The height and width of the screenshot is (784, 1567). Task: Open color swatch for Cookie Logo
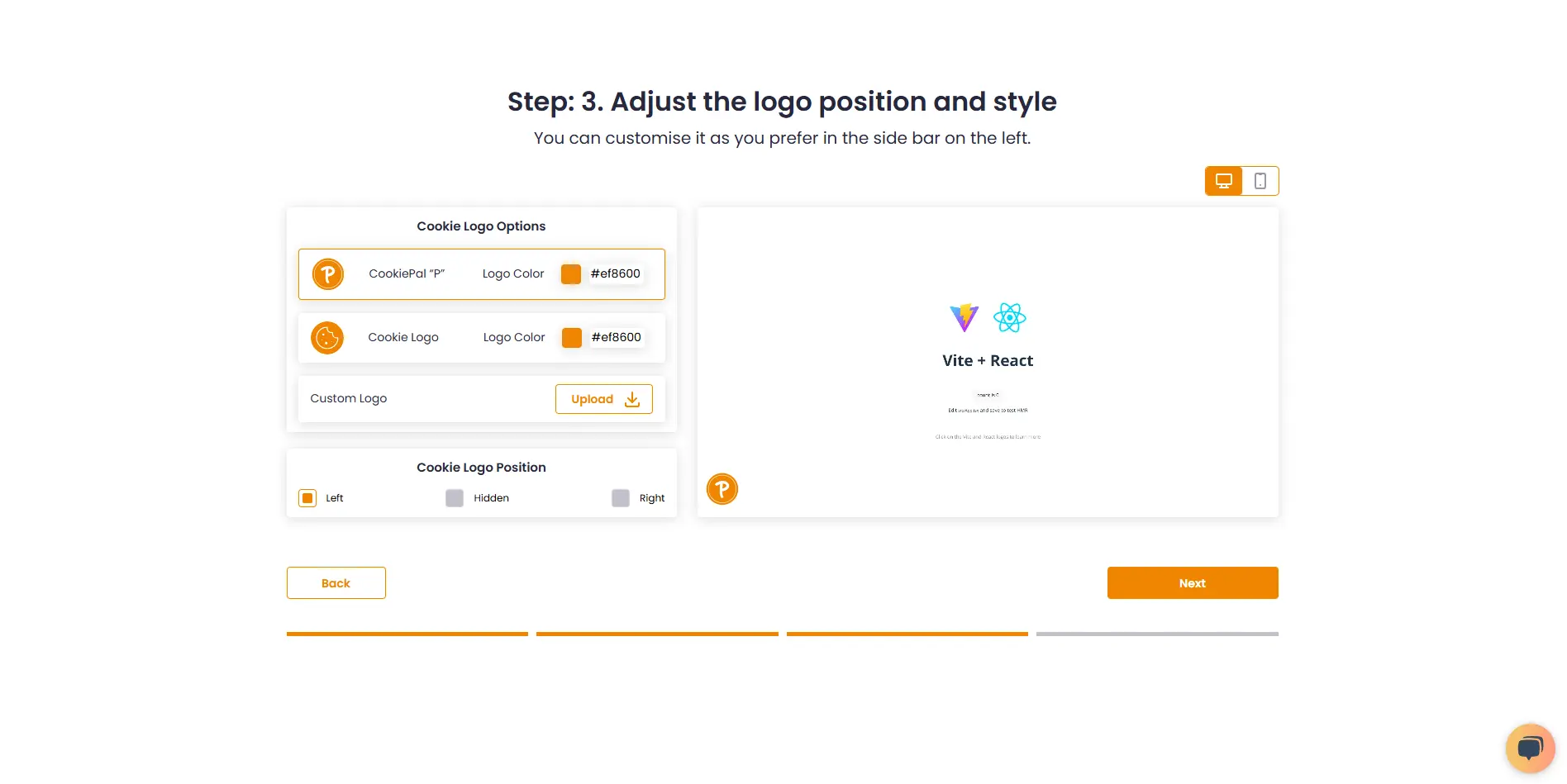(x=572, y=338)
